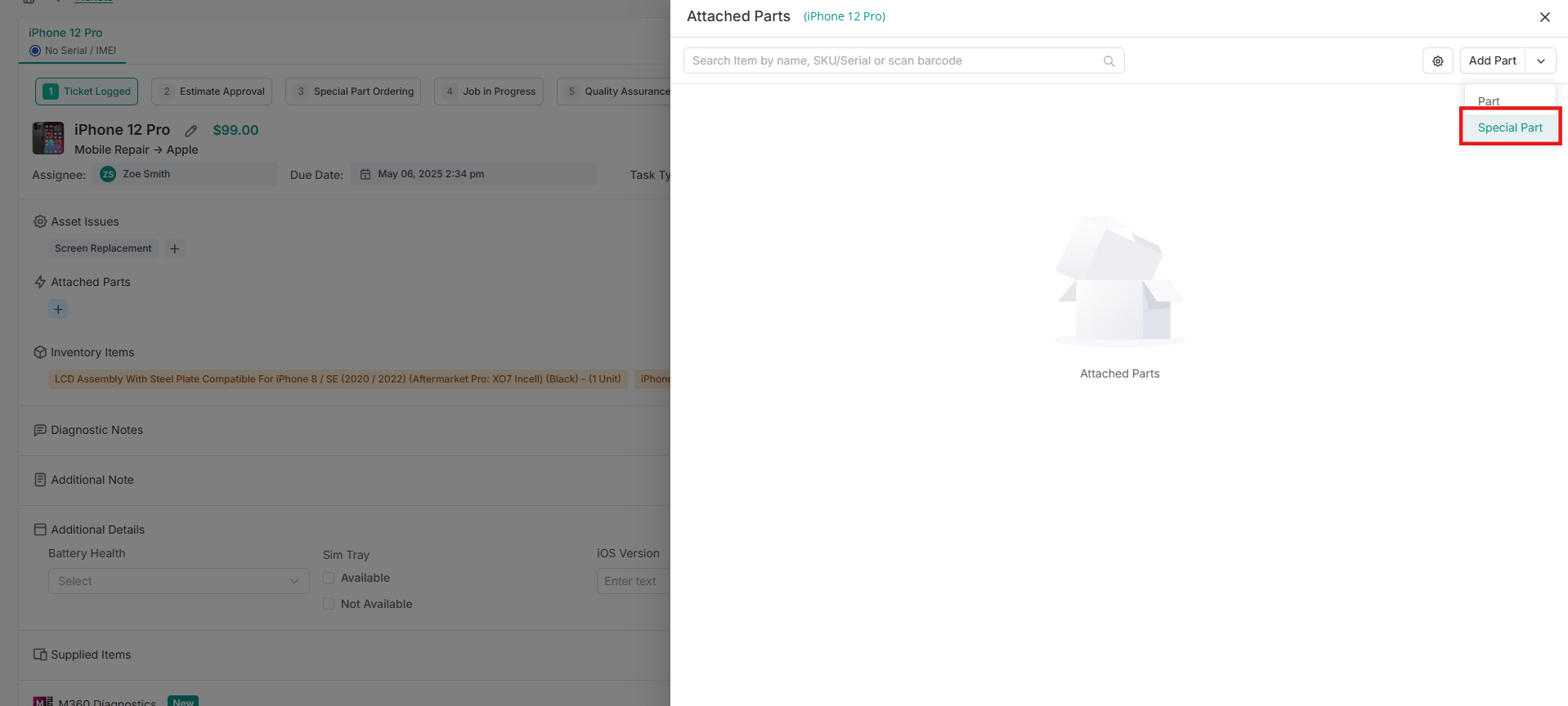This screenshot has width=1568, height=706.
Task: Open the Battery Health Select dropdown
Action: (179, 581)
